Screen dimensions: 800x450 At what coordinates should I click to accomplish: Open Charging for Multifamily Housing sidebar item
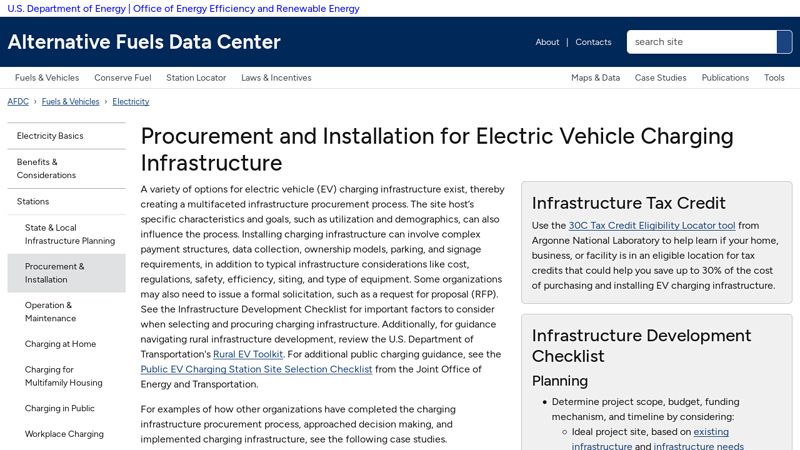(x=66, y=376)
